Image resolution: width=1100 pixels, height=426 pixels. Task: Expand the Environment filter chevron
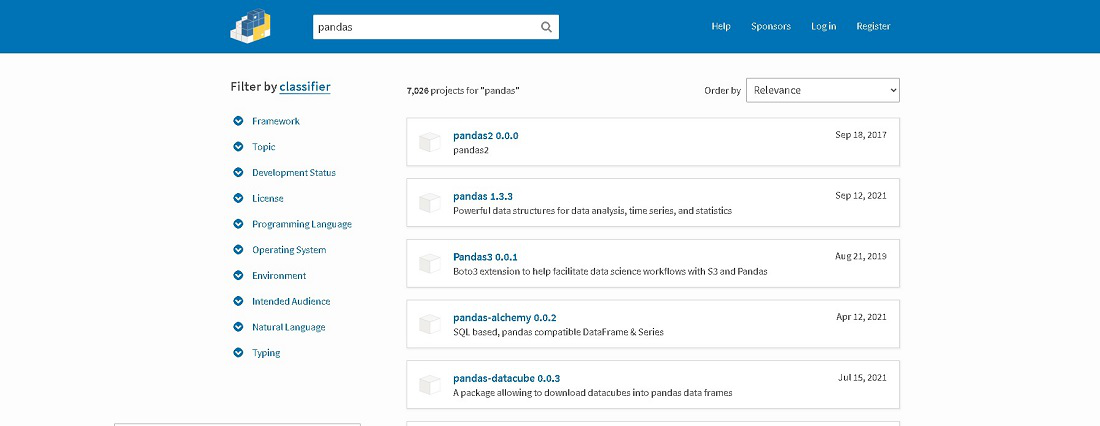pos(239,276)
